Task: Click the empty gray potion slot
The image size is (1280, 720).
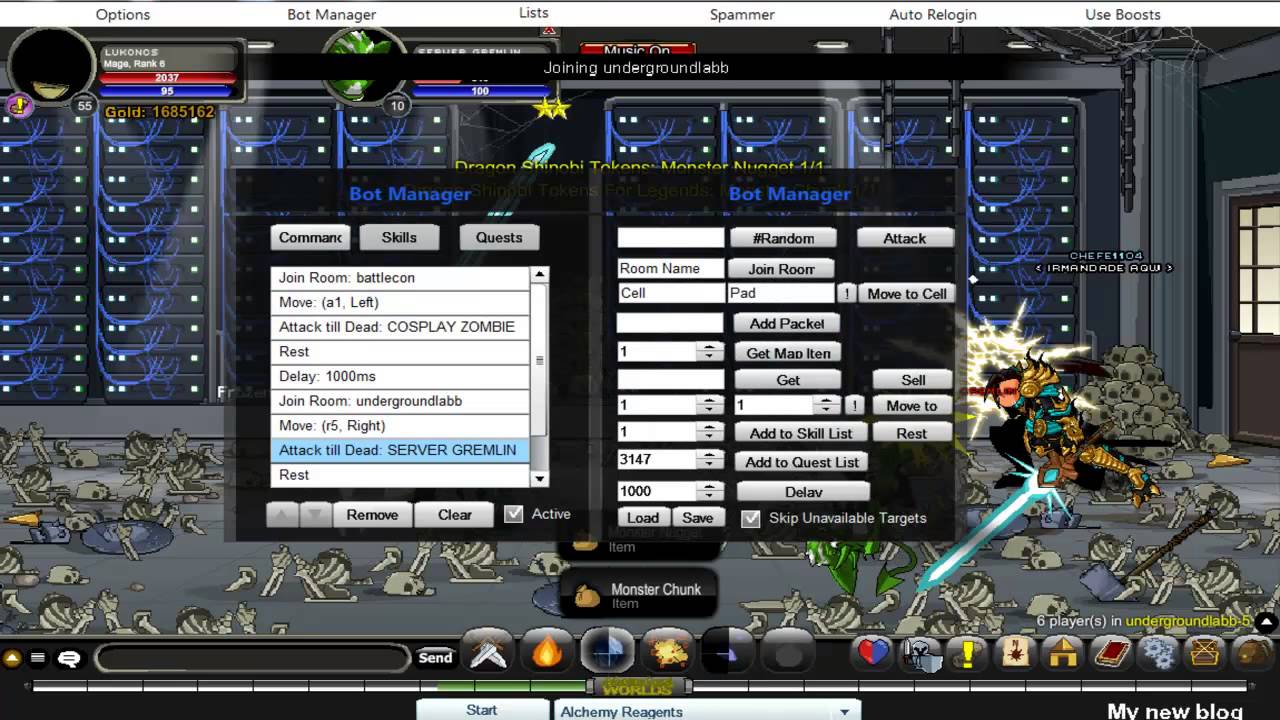Action: [787, 653]
